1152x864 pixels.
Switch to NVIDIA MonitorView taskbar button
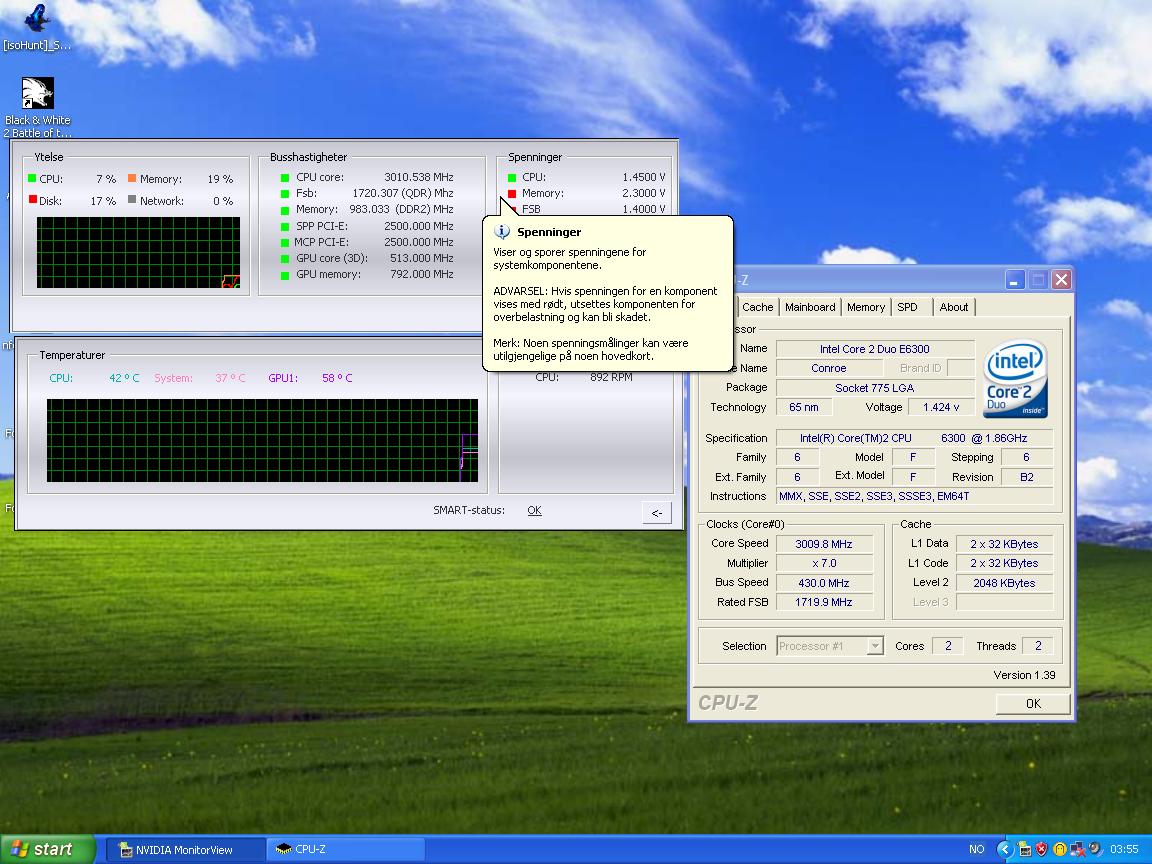point(186,849)
